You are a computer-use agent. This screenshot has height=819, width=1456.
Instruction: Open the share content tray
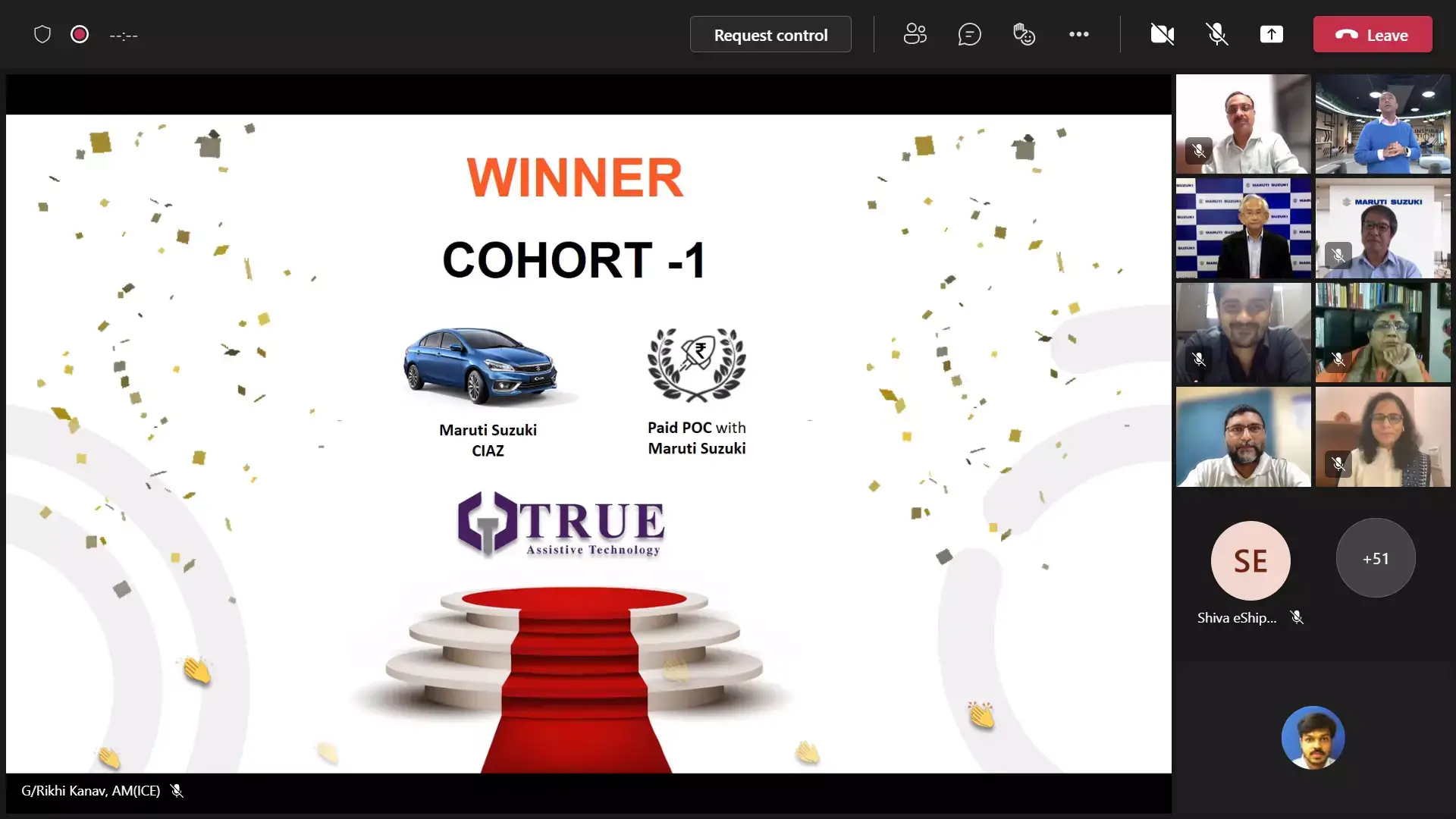coord(1272,34)
